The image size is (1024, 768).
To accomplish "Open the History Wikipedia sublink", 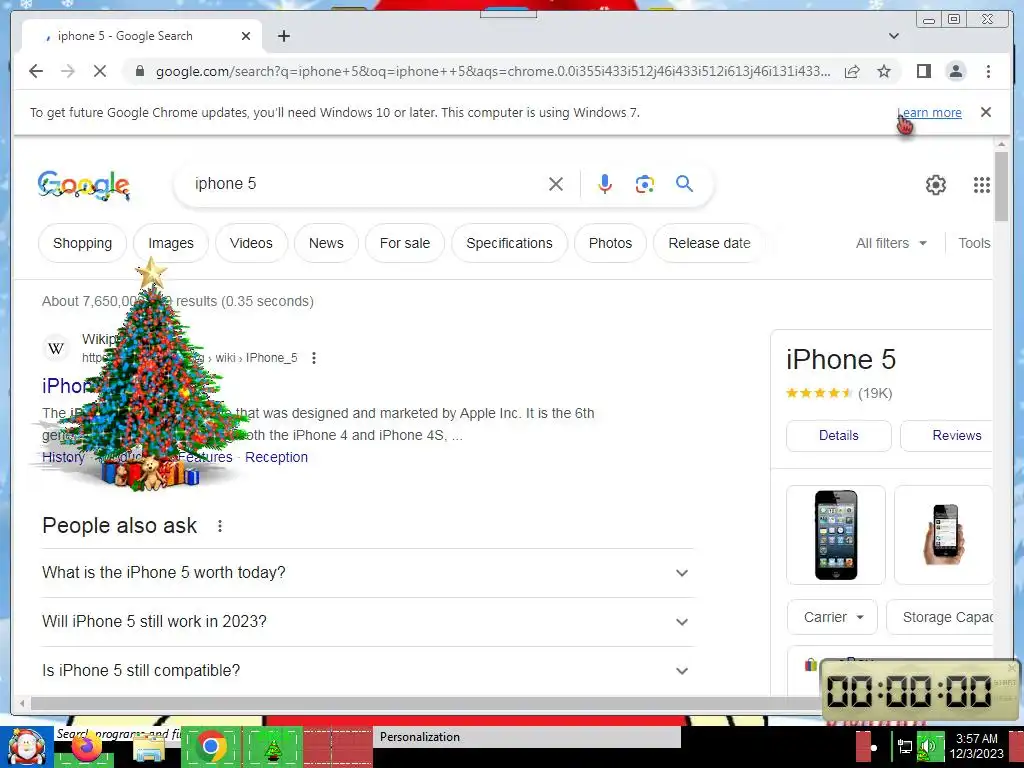I will pos(63,457).
